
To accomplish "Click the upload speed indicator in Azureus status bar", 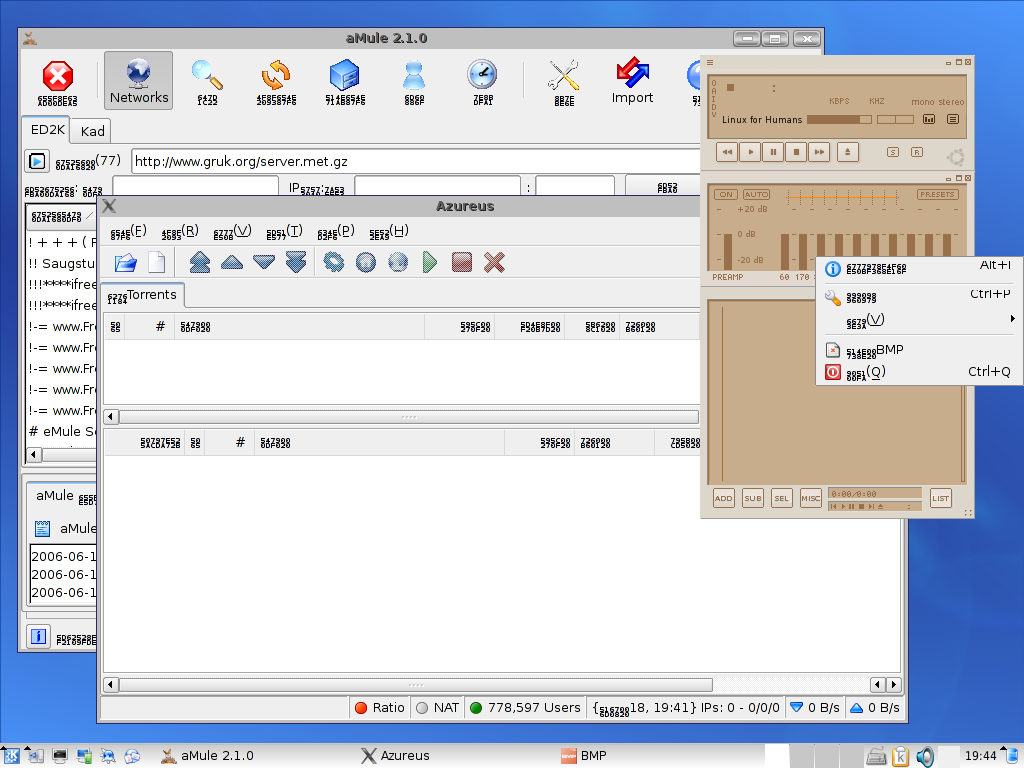I will 875,707.
